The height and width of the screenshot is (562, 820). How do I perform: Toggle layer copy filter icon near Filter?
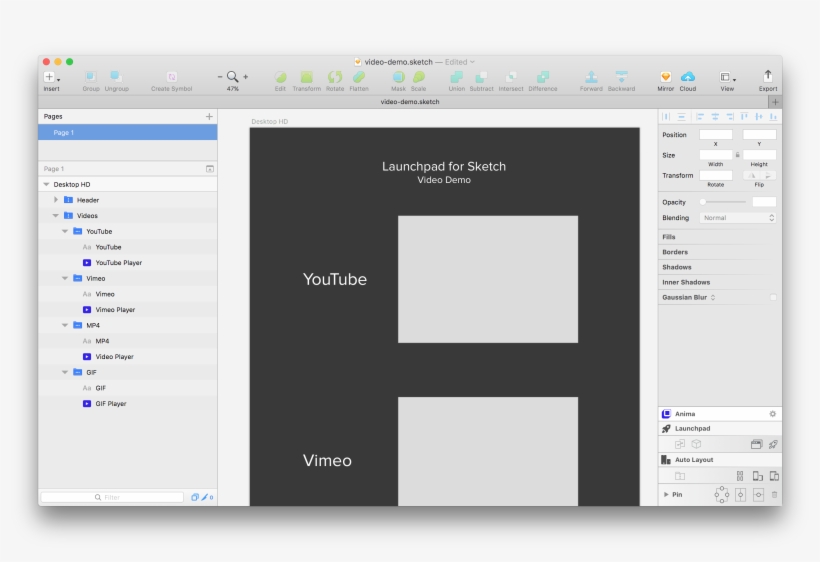(x=195, y=497)
